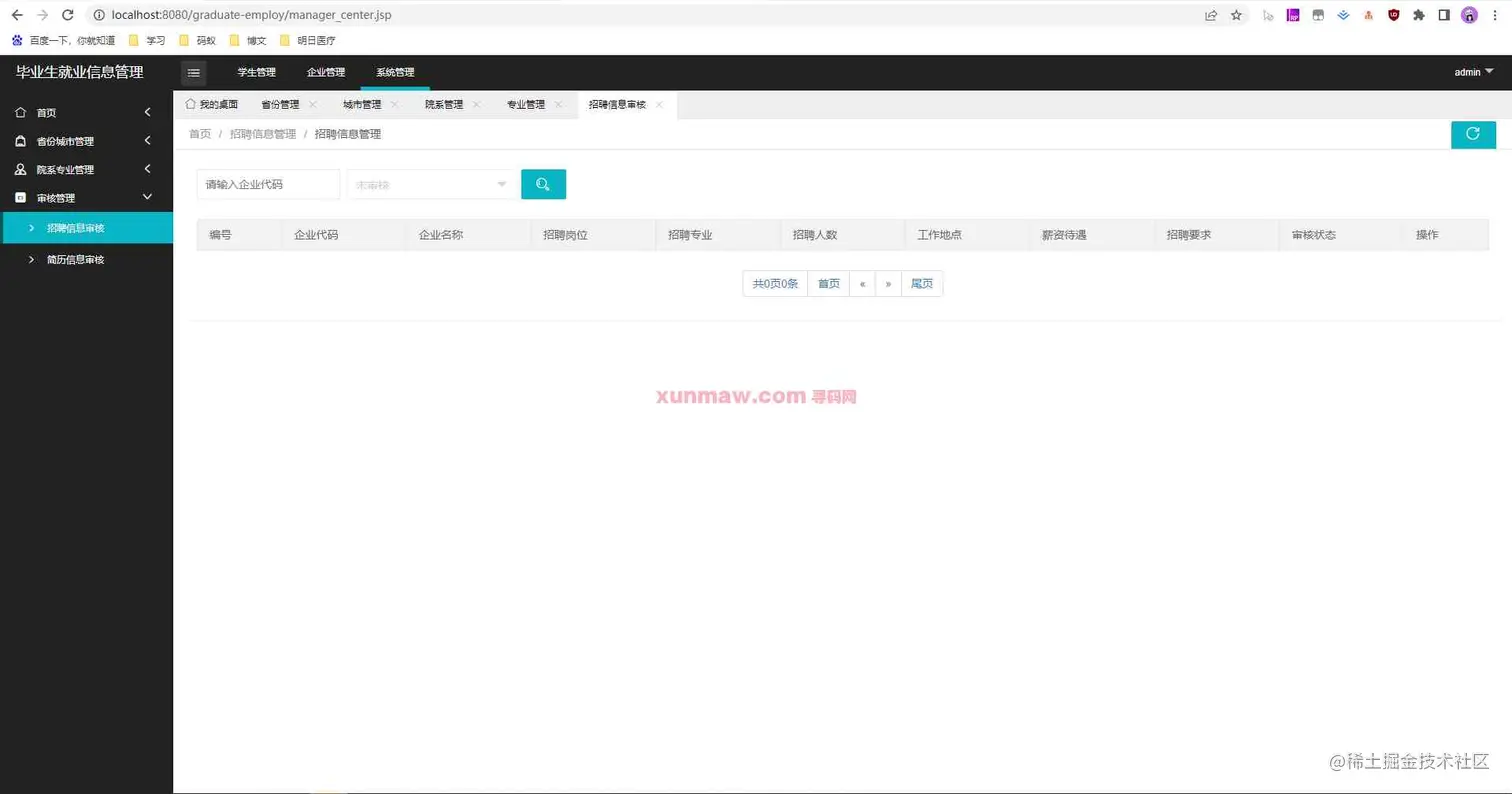The image size is (1512, 794).
Task: Switch to the 城市管理 tab
Action: coord(362,104)
